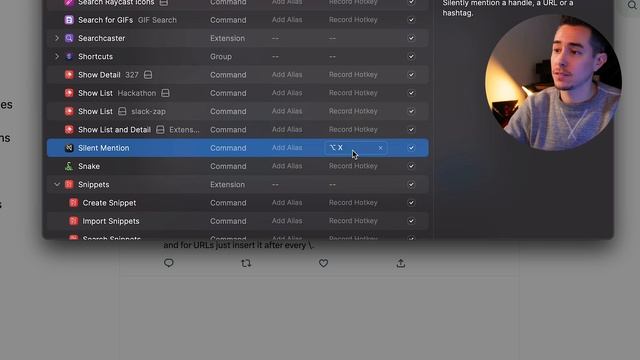Select the Shortcuts row name
This screenshot has width=640, height=360.
point(95,56)
